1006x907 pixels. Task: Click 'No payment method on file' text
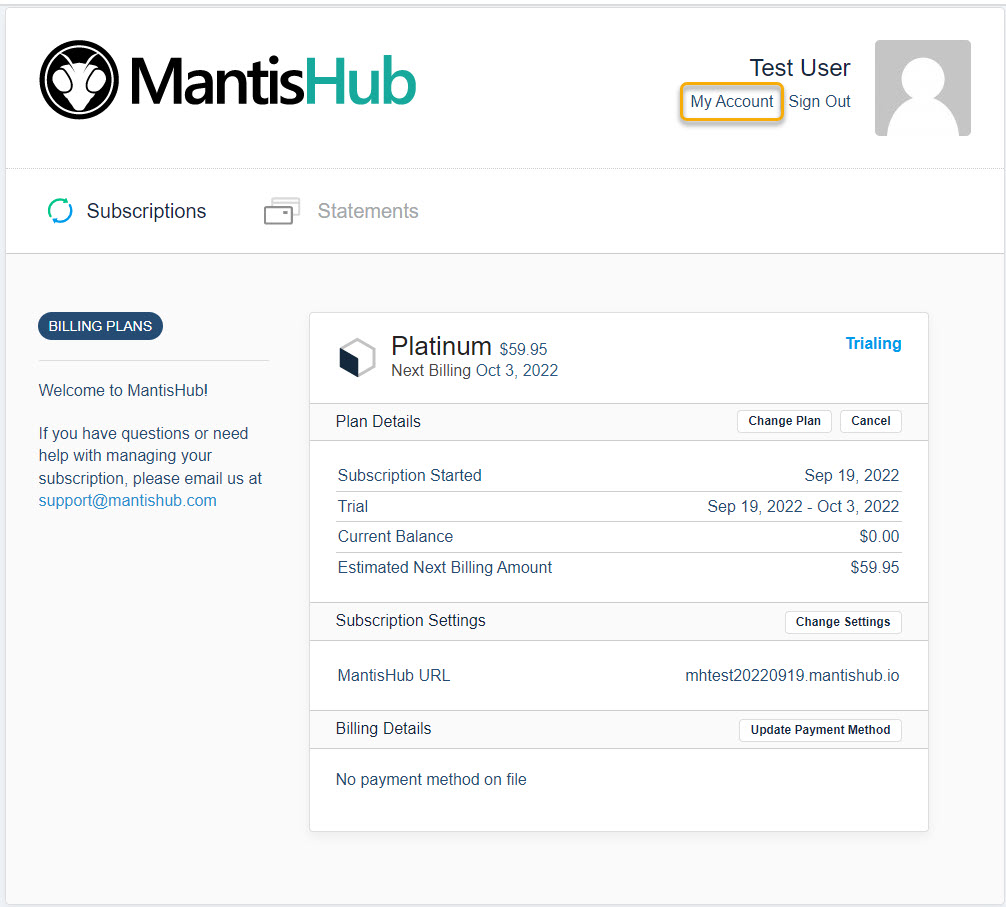point(431,779)
